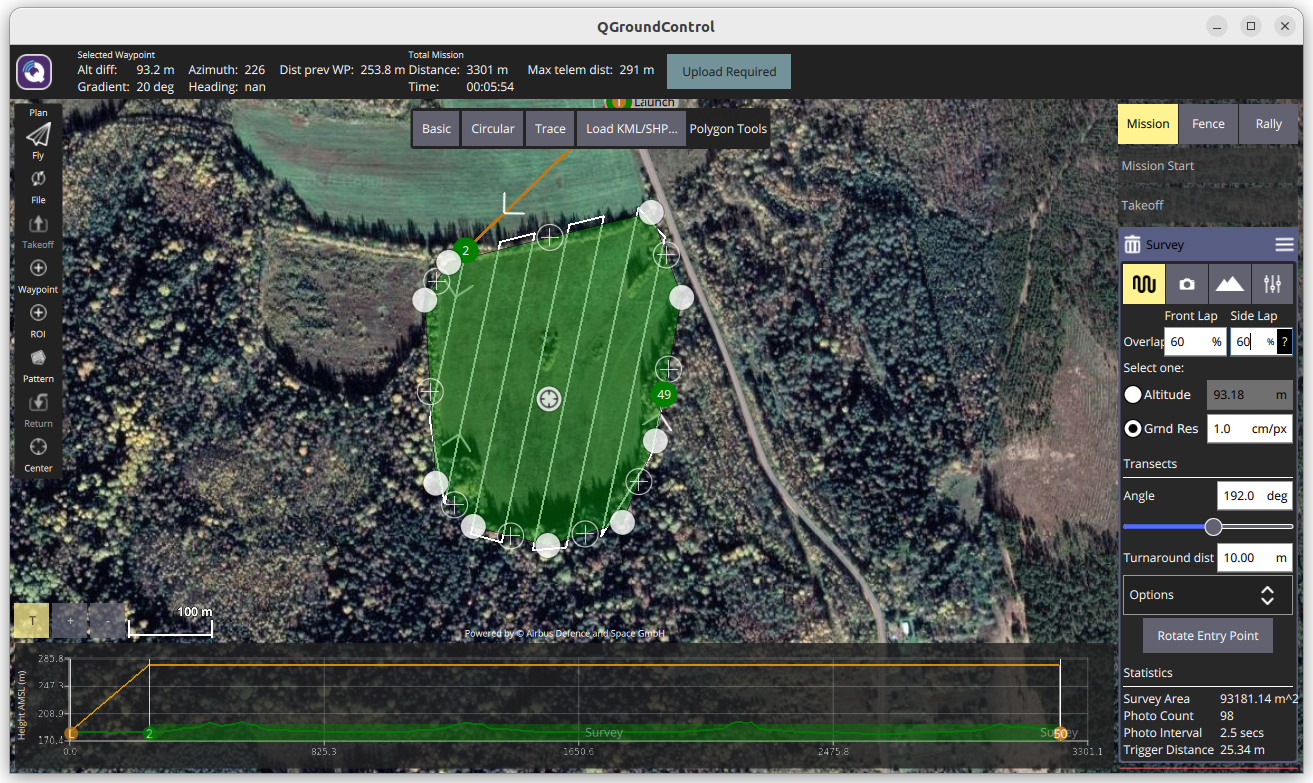Click the transect Angle slider handle
The height and width of the screenshot is (783, 1313).
(x=1213, y=527)
